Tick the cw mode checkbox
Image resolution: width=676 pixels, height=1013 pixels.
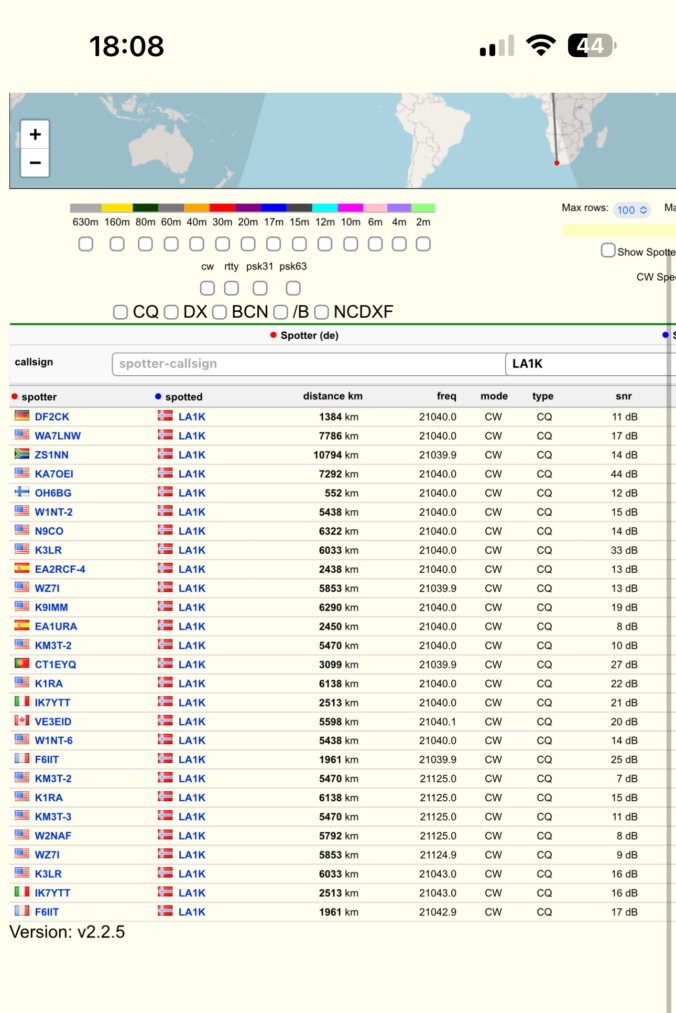point(208,288)
